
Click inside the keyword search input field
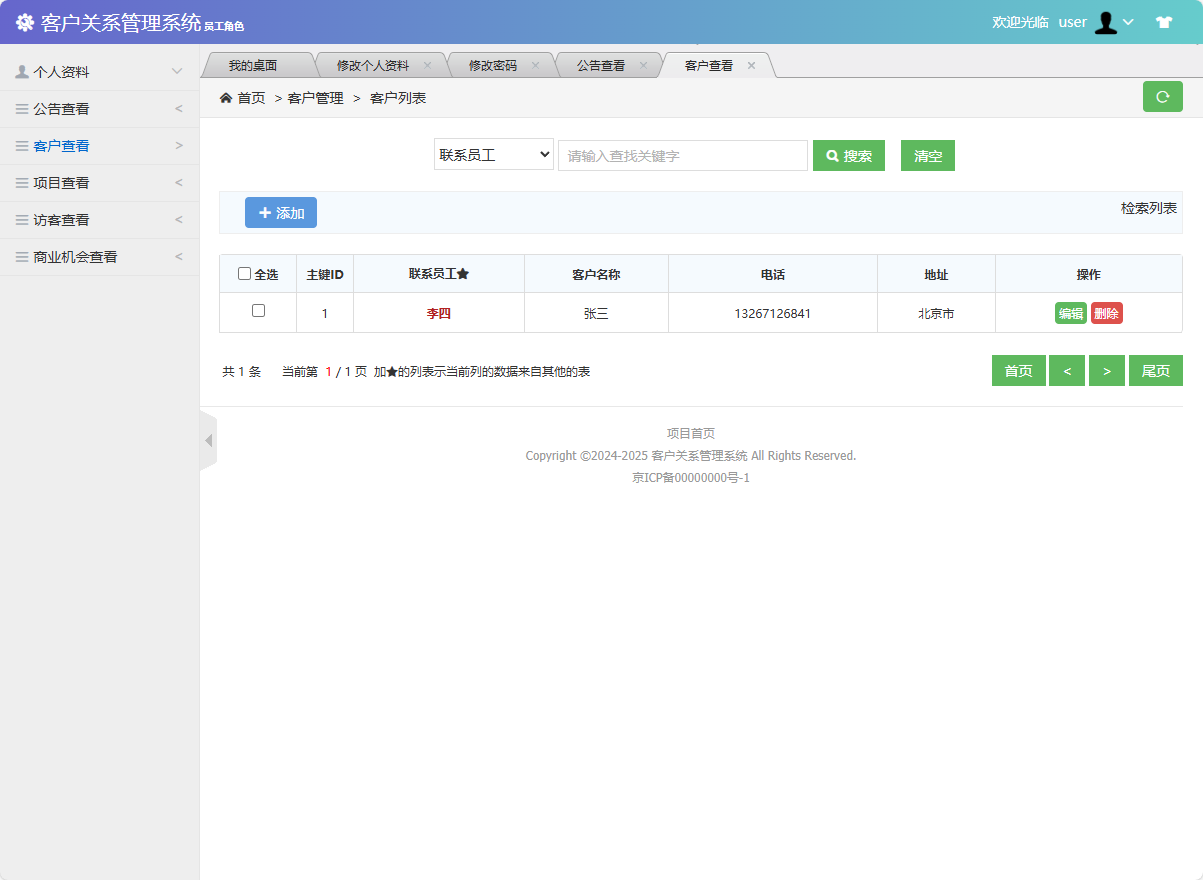click(x=683, y=155)
